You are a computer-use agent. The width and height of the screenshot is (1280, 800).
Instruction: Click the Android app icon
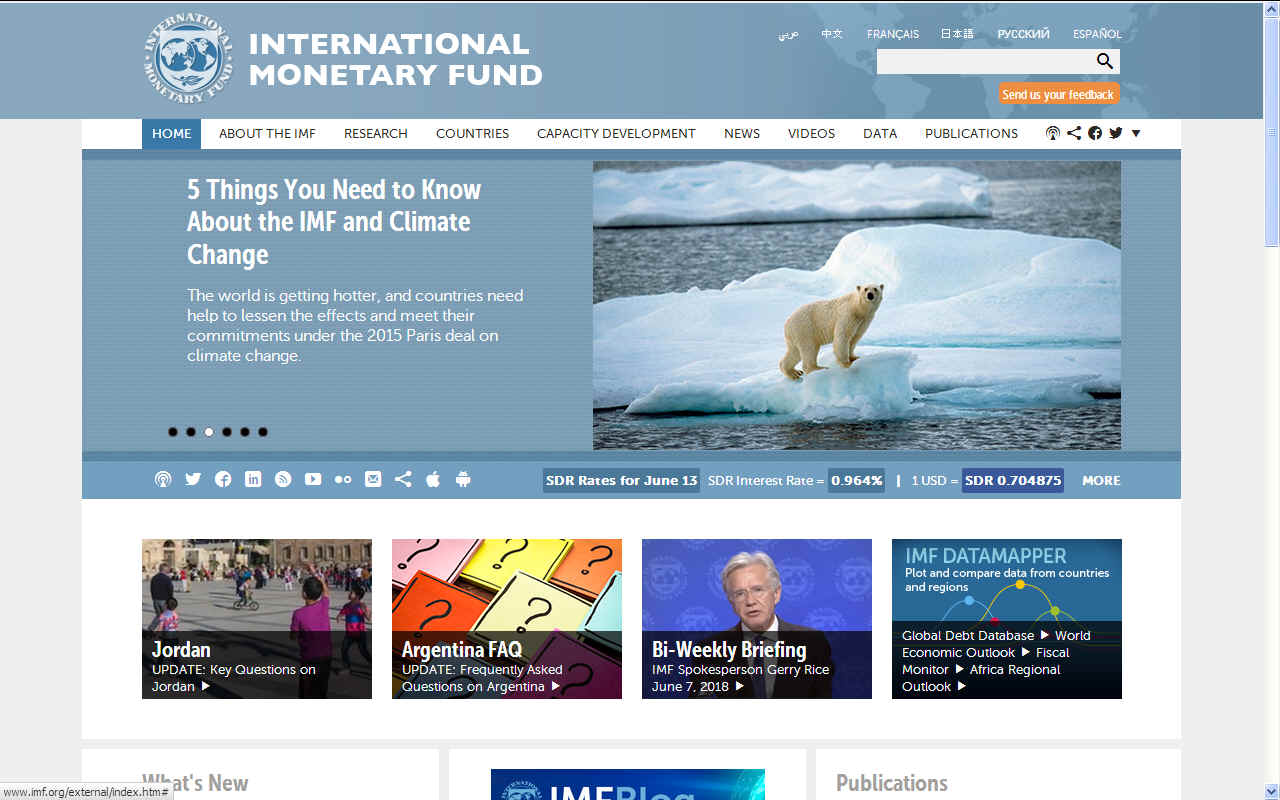pos(463,479)
